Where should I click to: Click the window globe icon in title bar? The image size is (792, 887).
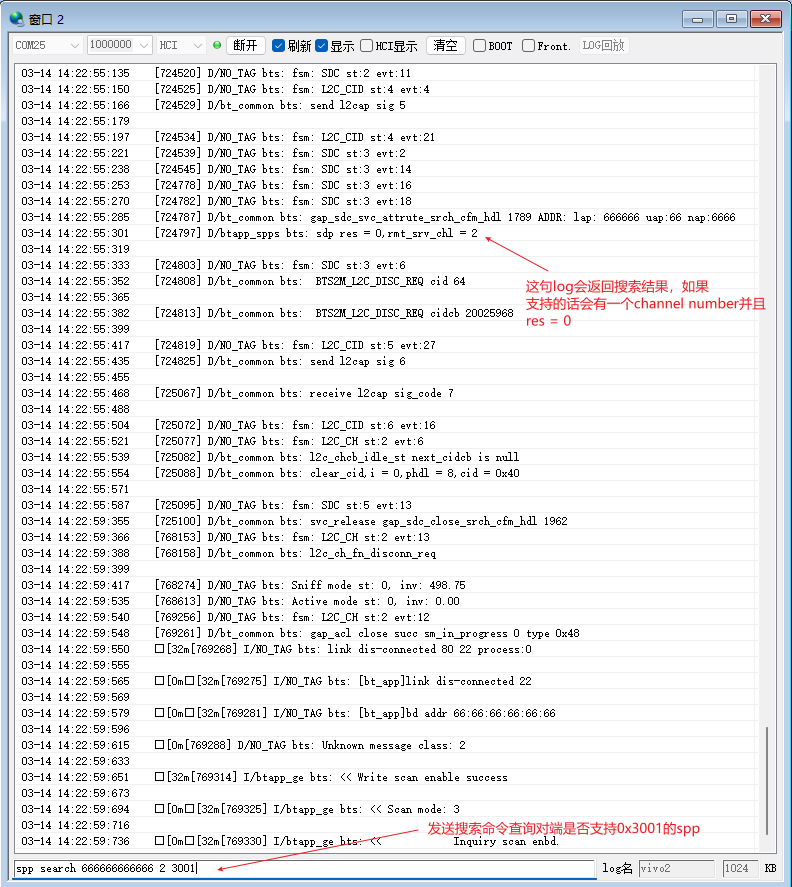pos(16,18)
